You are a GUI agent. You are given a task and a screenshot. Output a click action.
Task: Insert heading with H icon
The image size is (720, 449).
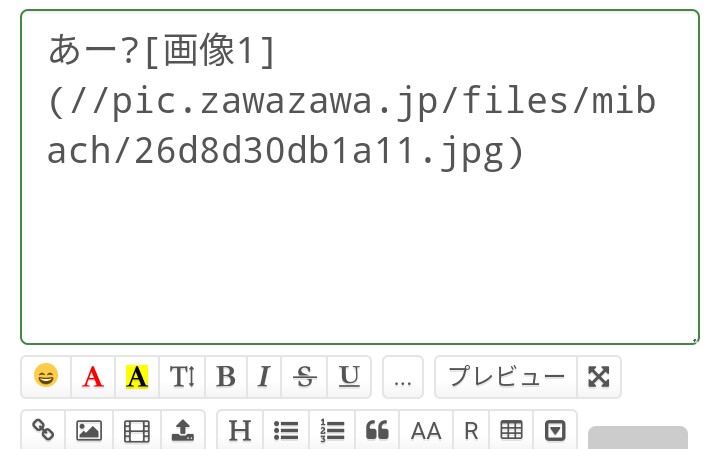click(x=240, y=430)
